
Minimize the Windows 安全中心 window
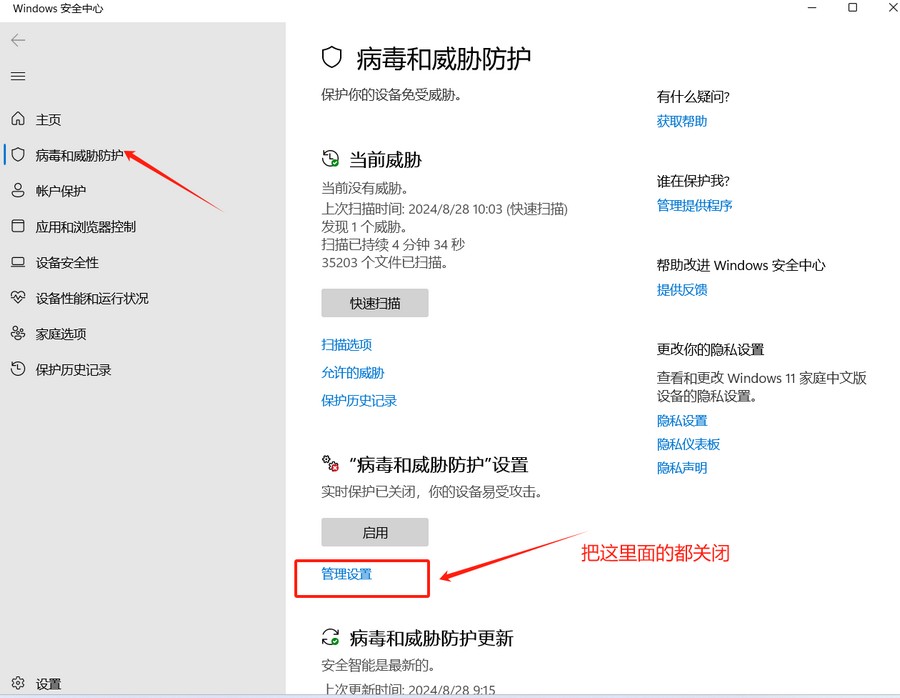click(812, 8)
